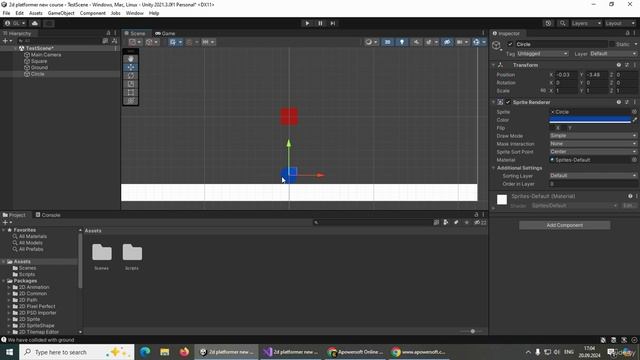Open Unity cloud services icon

point(35,23)
